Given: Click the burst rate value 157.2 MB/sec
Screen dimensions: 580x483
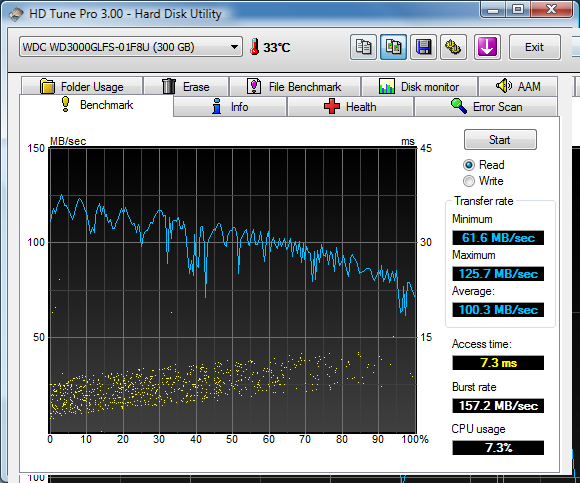Looking at the screenshot, I should [x=498, y=406].
